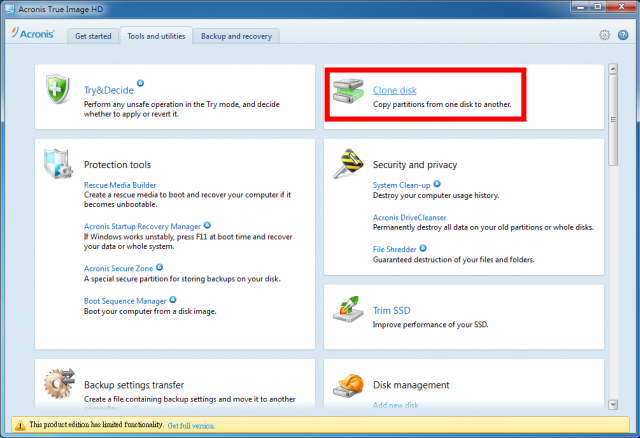Click the Acronis True Image title bar icon

(10, 9)
